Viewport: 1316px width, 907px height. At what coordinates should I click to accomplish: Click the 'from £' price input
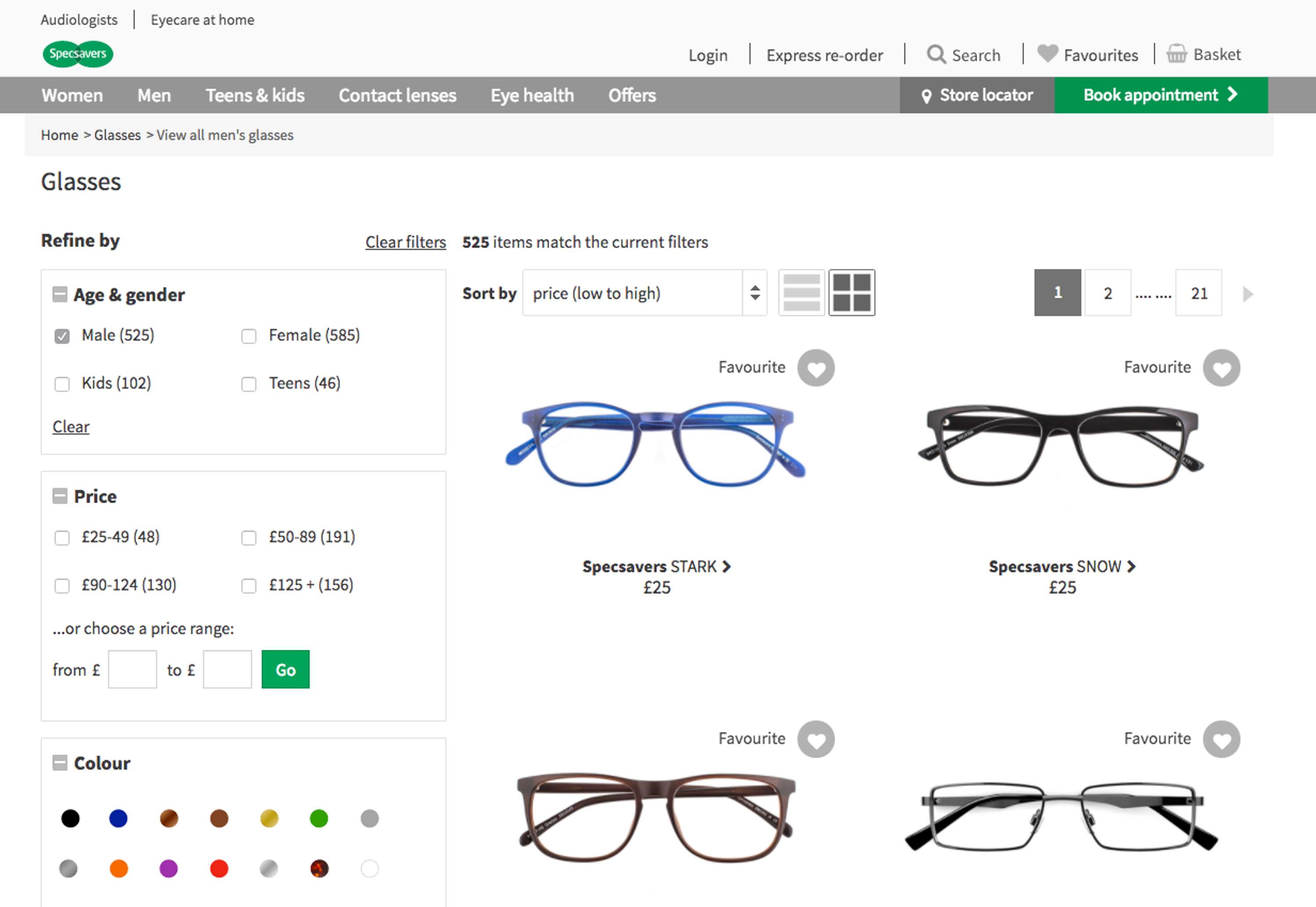click(x=132, y=669)
